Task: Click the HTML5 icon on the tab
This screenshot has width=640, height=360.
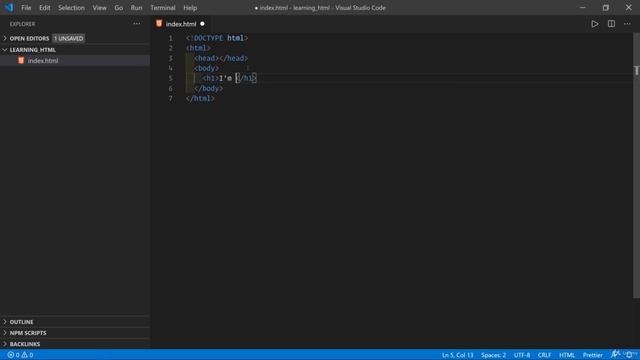Action: [159, 24]
